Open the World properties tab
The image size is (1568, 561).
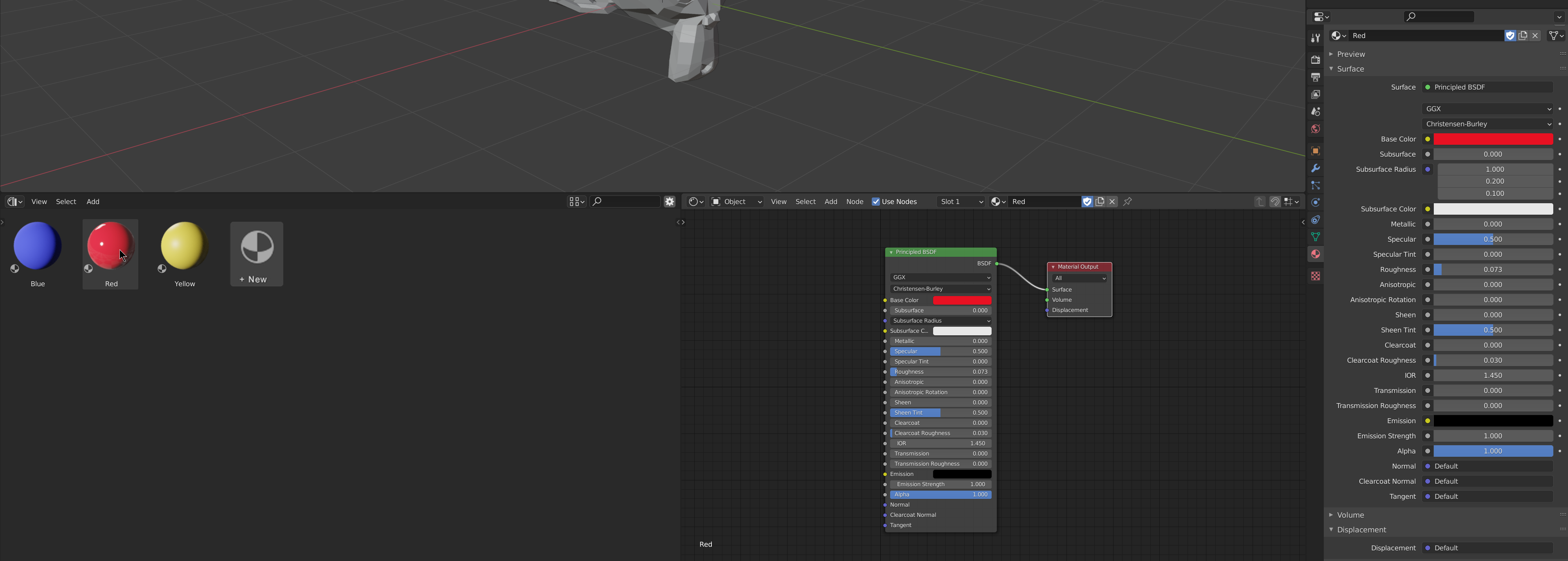point(1315,129)
